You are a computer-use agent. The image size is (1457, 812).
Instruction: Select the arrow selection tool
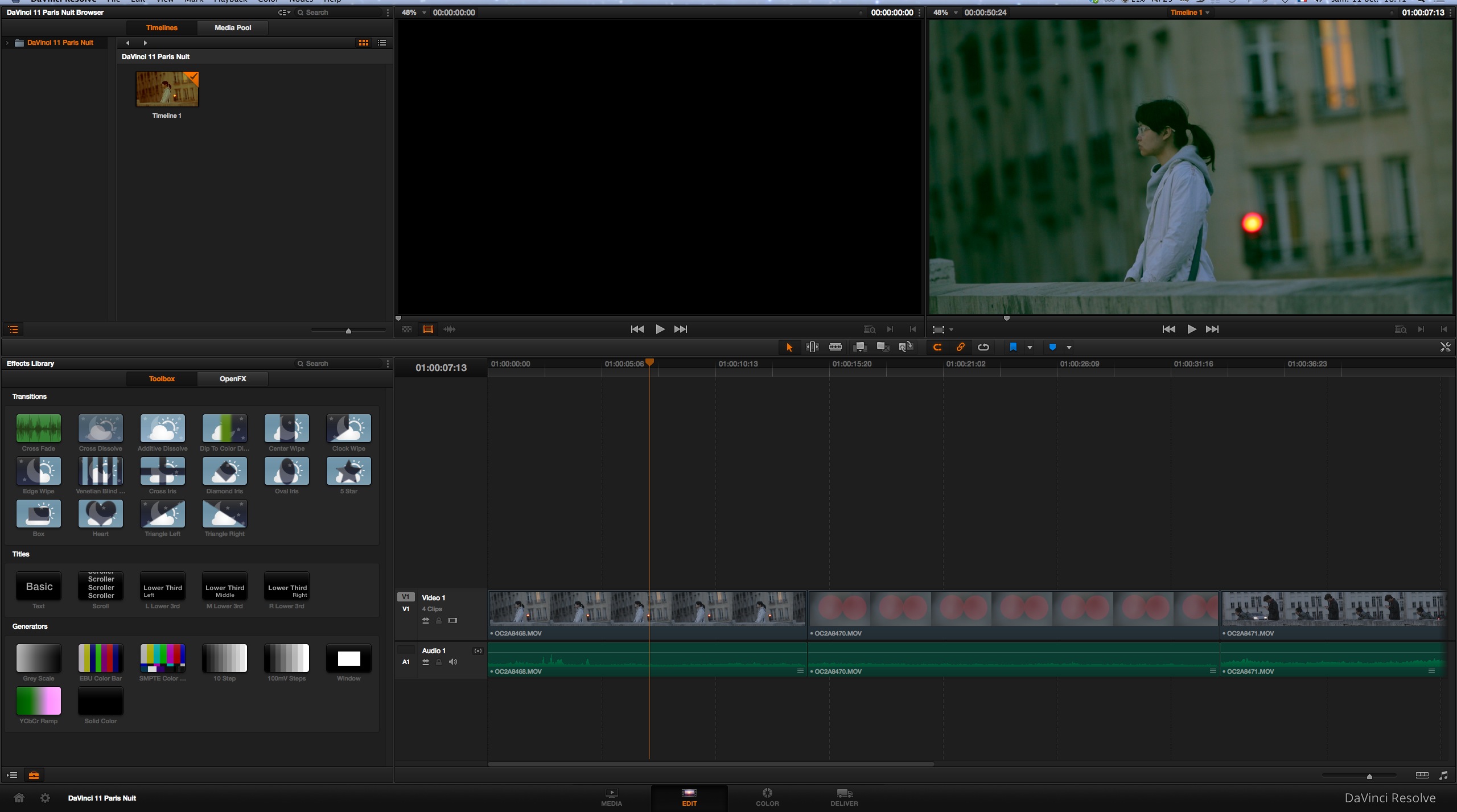(790, 347)
